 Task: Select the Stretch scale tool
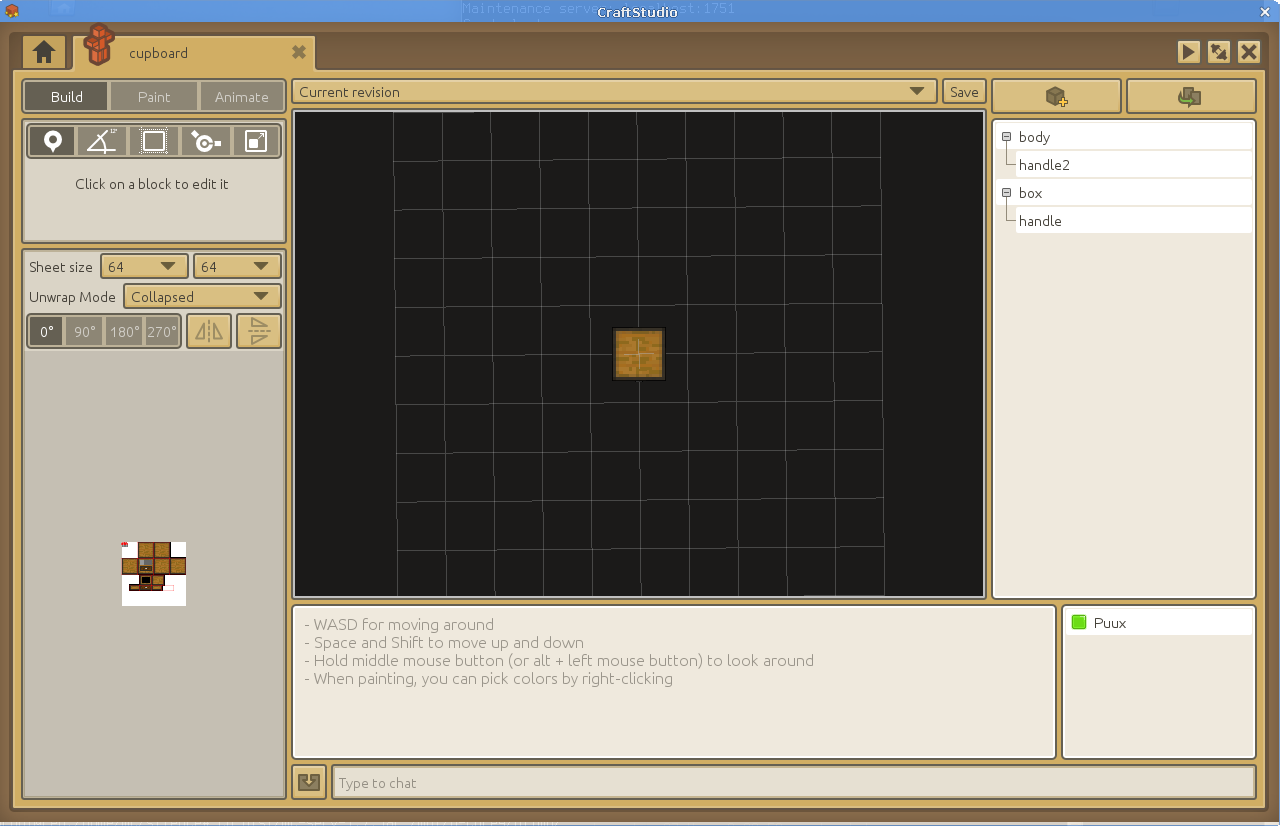256,141
